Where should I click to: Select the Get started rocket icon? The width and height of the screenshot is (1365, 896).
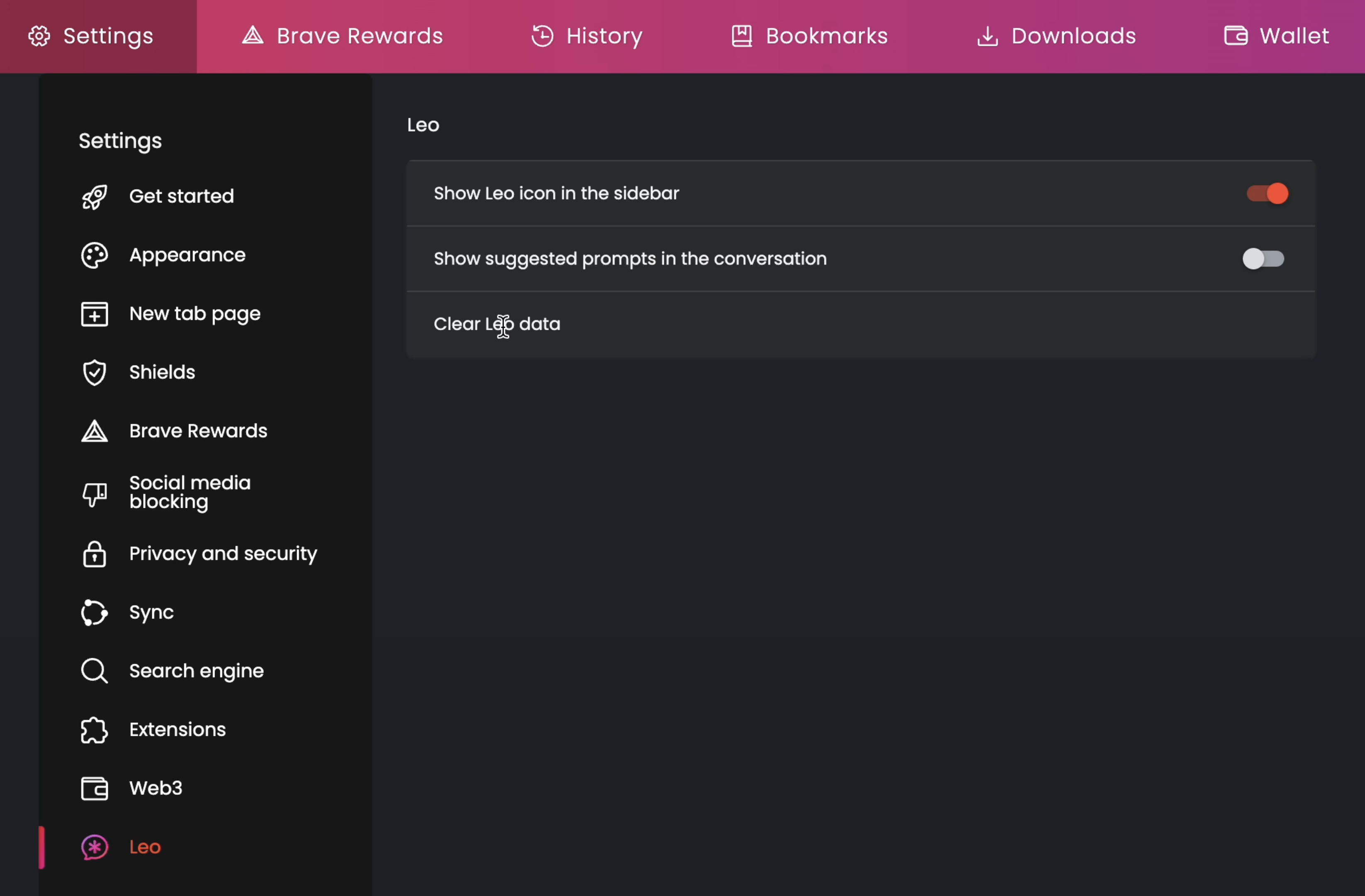pos(95,197)
